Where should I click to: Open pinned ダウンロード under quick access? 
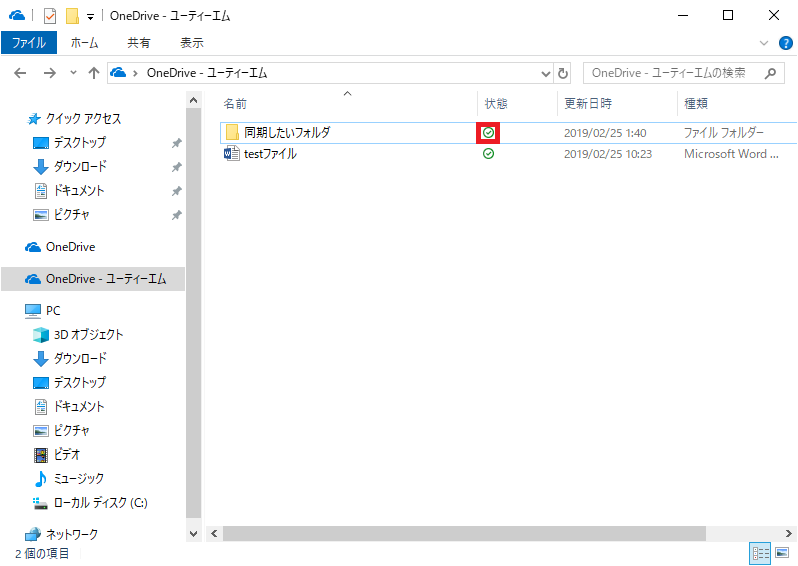(x=80, y=166)
